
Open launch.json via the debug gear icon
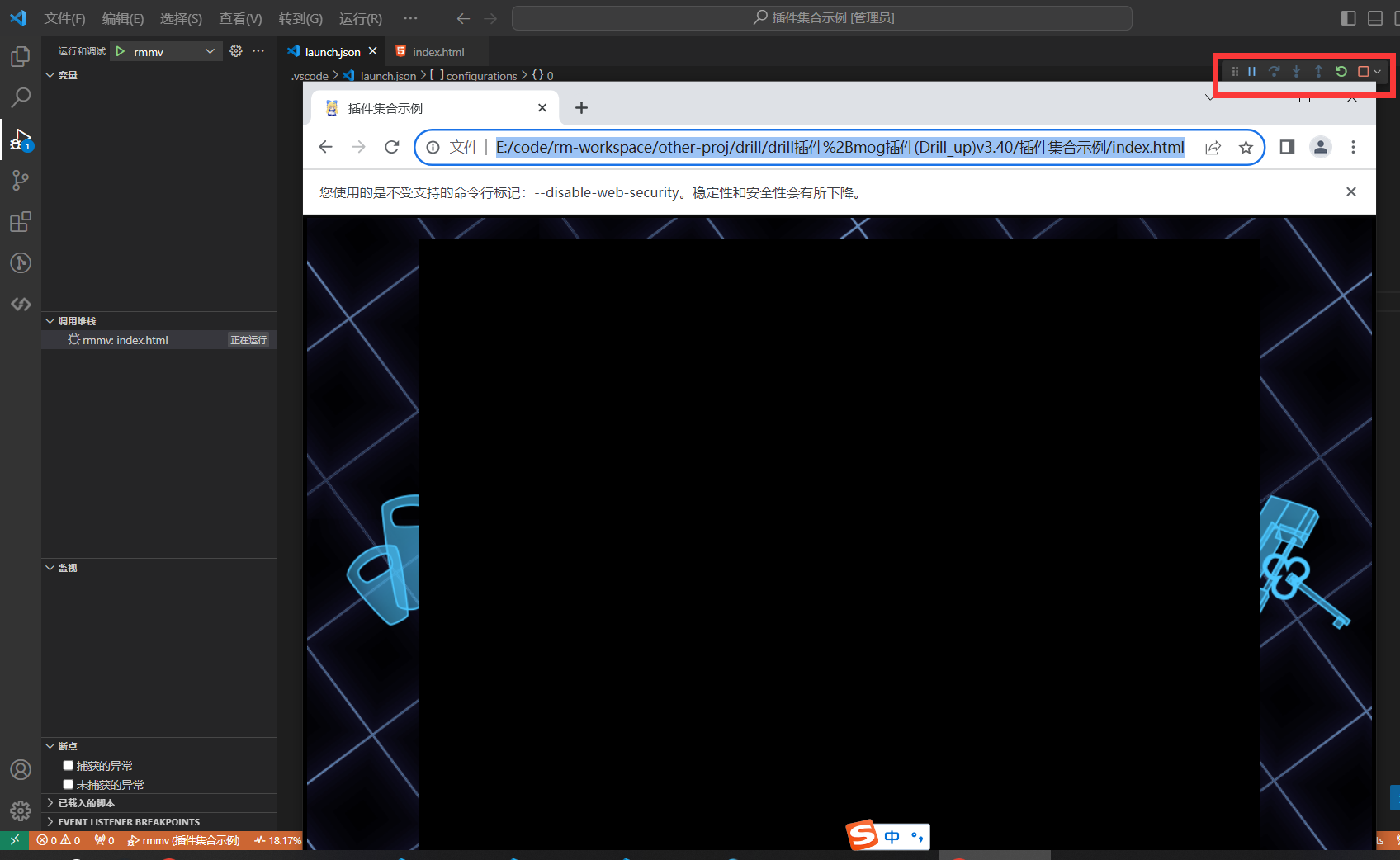[236, 51]
